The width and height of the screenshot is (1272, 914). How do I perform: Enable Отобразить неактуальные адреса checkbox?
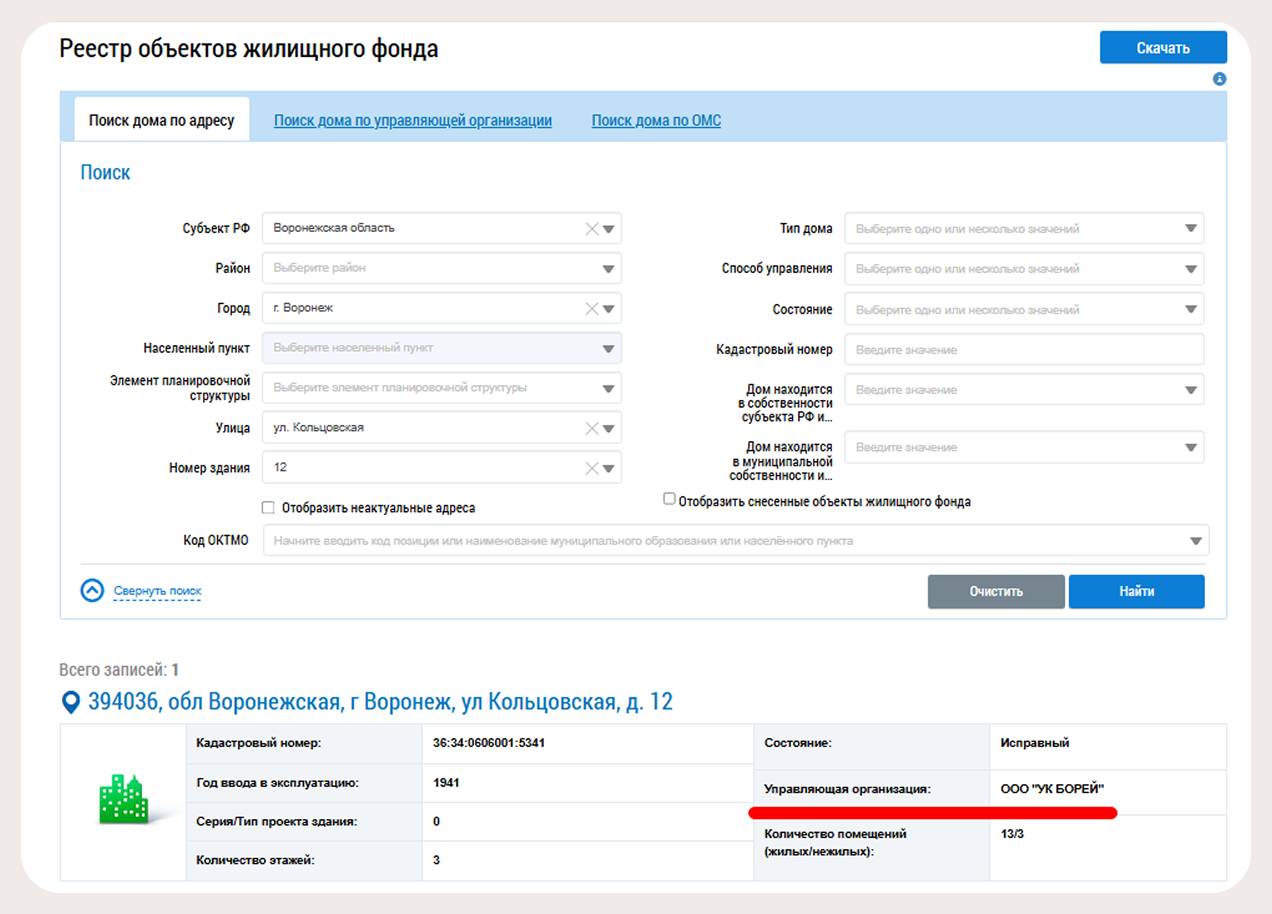268,507
